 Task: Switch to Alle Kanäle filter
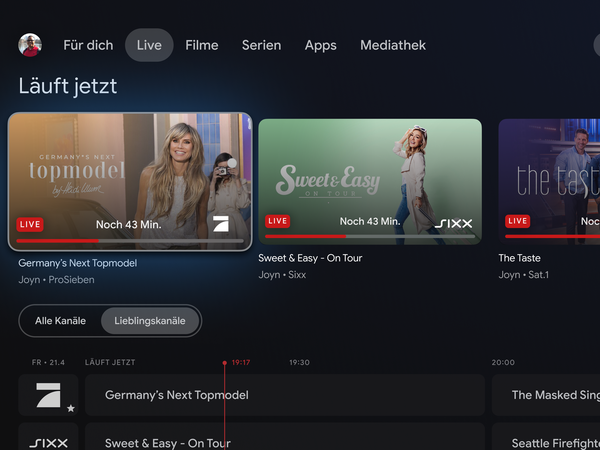[x=60, y=321]
